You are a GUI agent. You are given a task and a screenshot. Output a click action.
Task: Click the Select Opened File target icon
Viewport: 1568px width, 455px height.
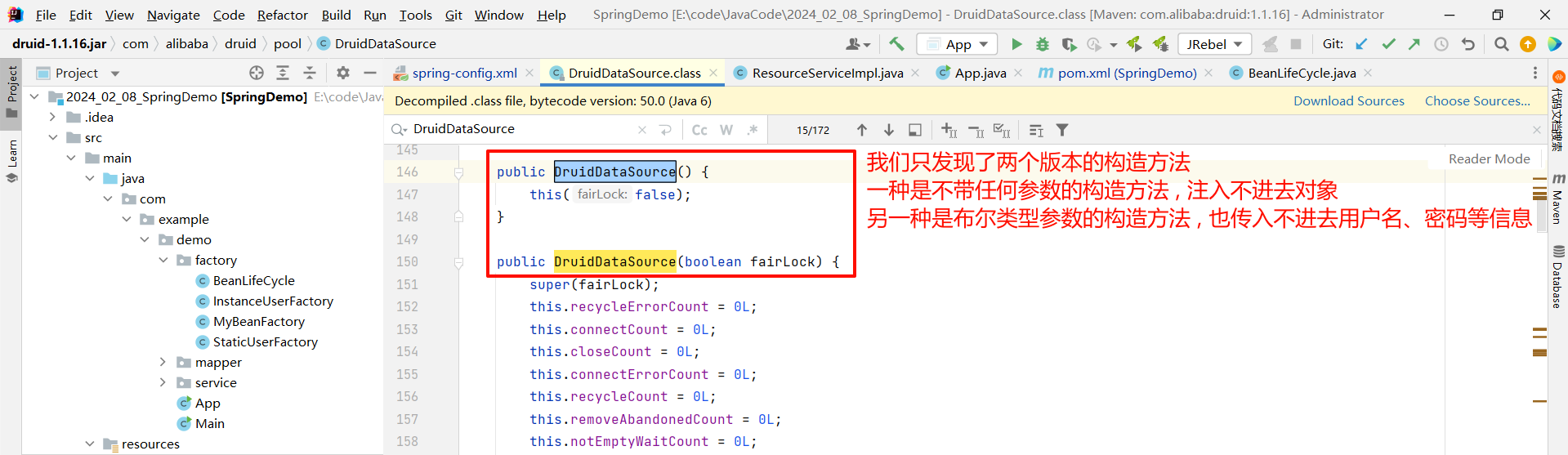coord(257,73)
